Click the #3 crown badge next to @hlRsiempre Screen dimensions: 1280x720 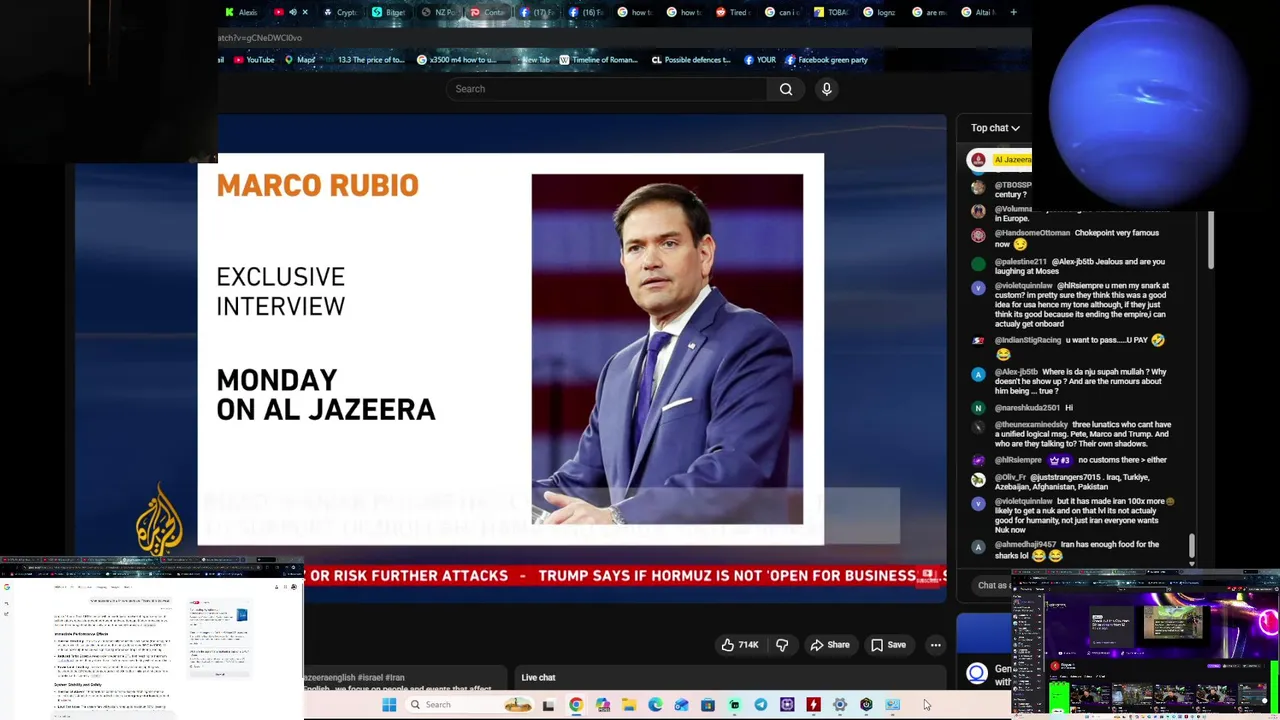click(1059, 461)
